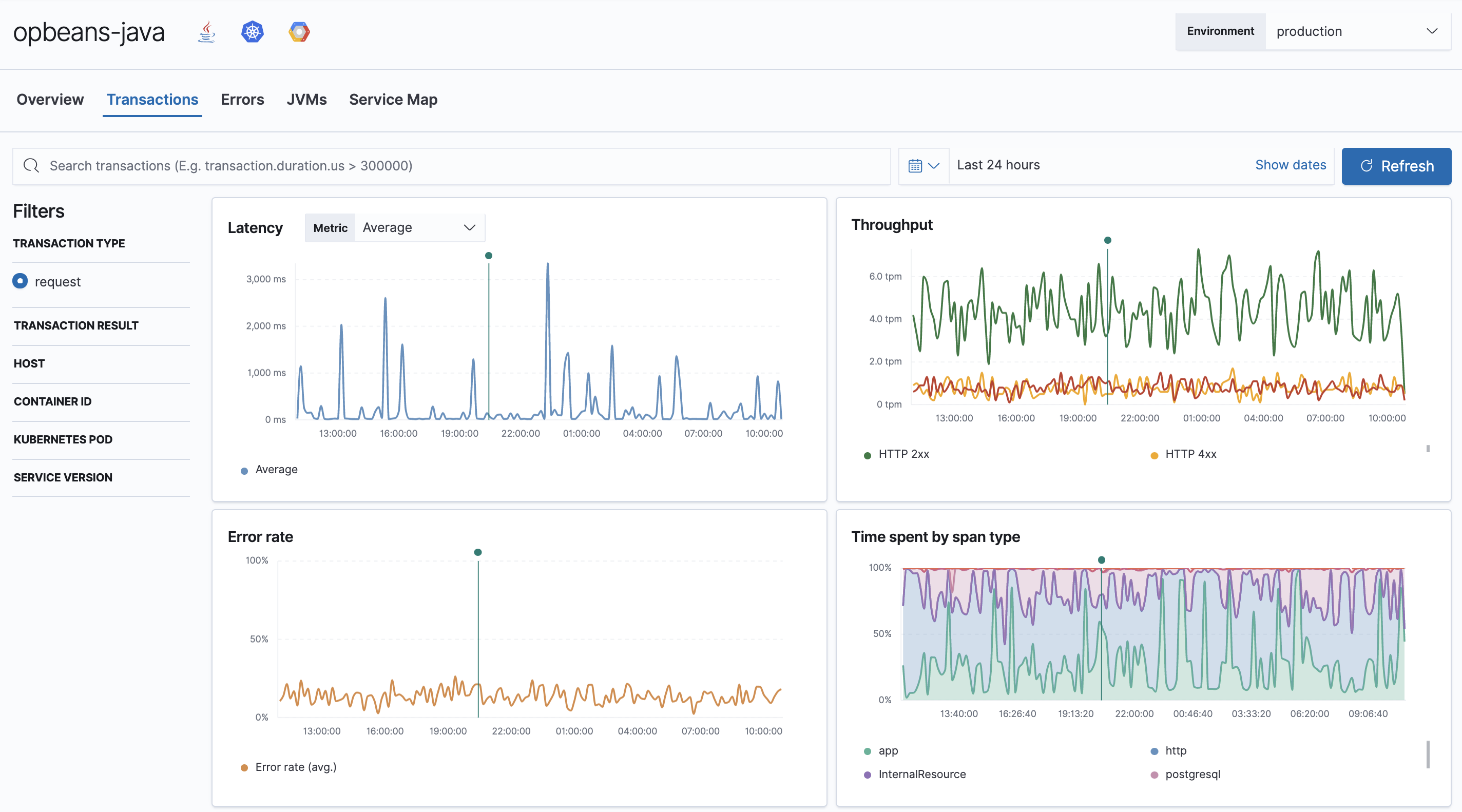Click the Kubernetes icon in the header
This screenshot has width=1462, height=812.
coord(252,32)
